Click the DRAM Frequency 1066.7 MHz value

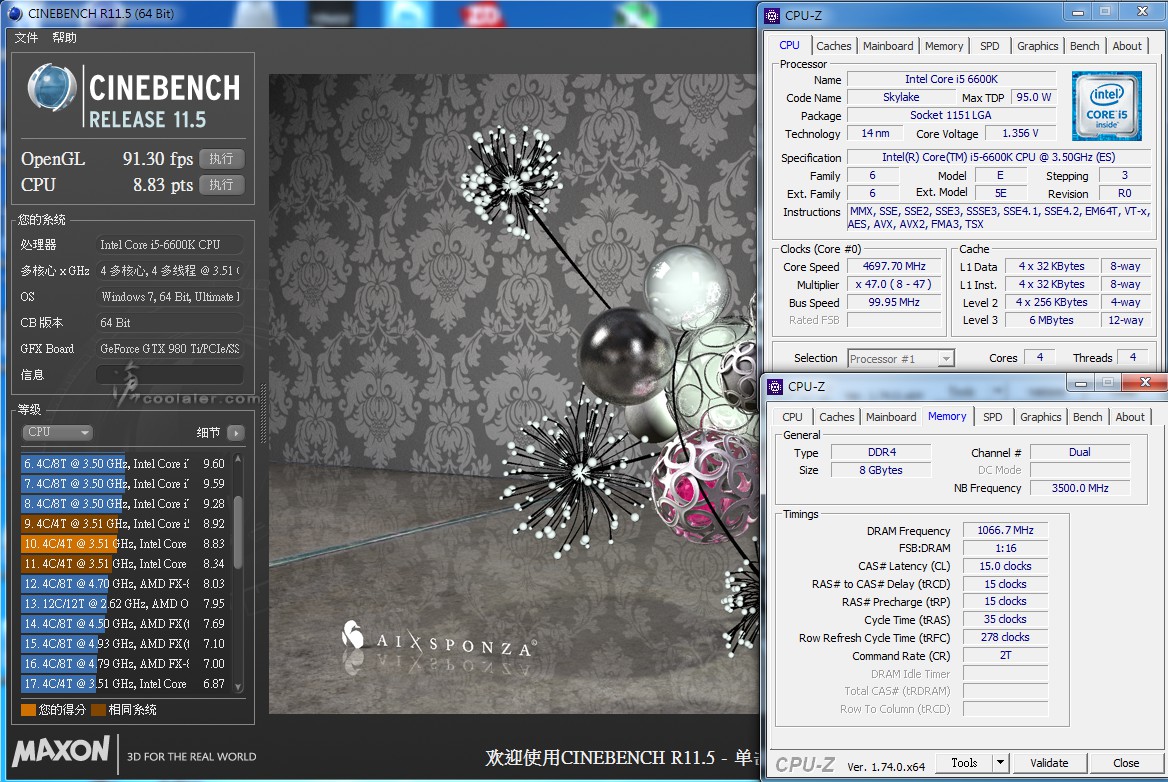point(1005,530)
